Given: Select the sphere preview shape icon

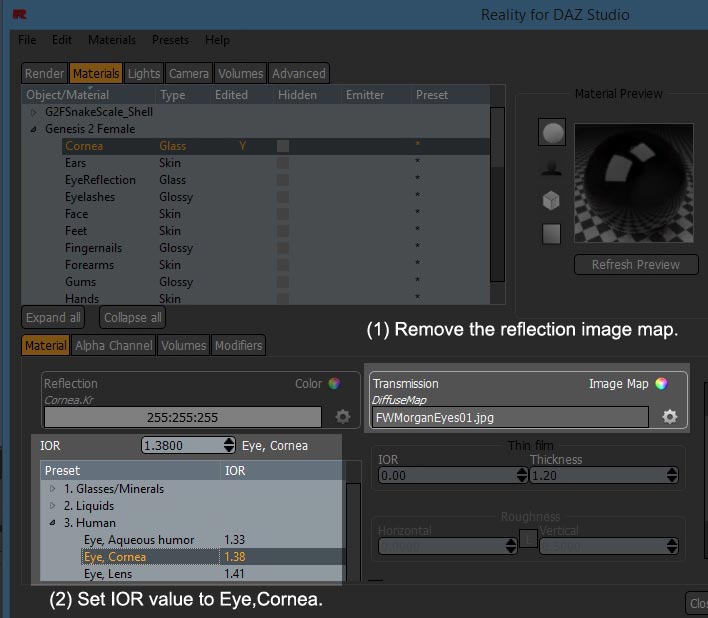Looking at the screenshot, I should [552, 132].
